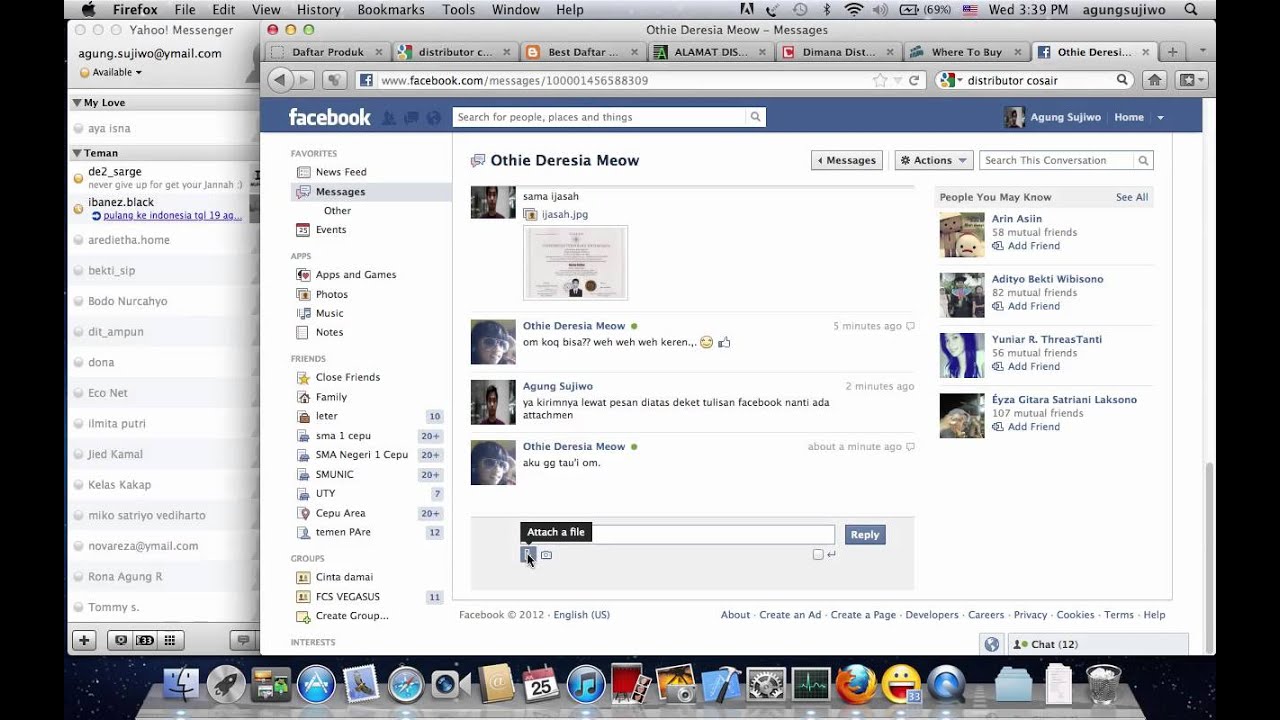Click Facebook friend requests icon
The image size is (1280, 720).
[x=388, y=117]
